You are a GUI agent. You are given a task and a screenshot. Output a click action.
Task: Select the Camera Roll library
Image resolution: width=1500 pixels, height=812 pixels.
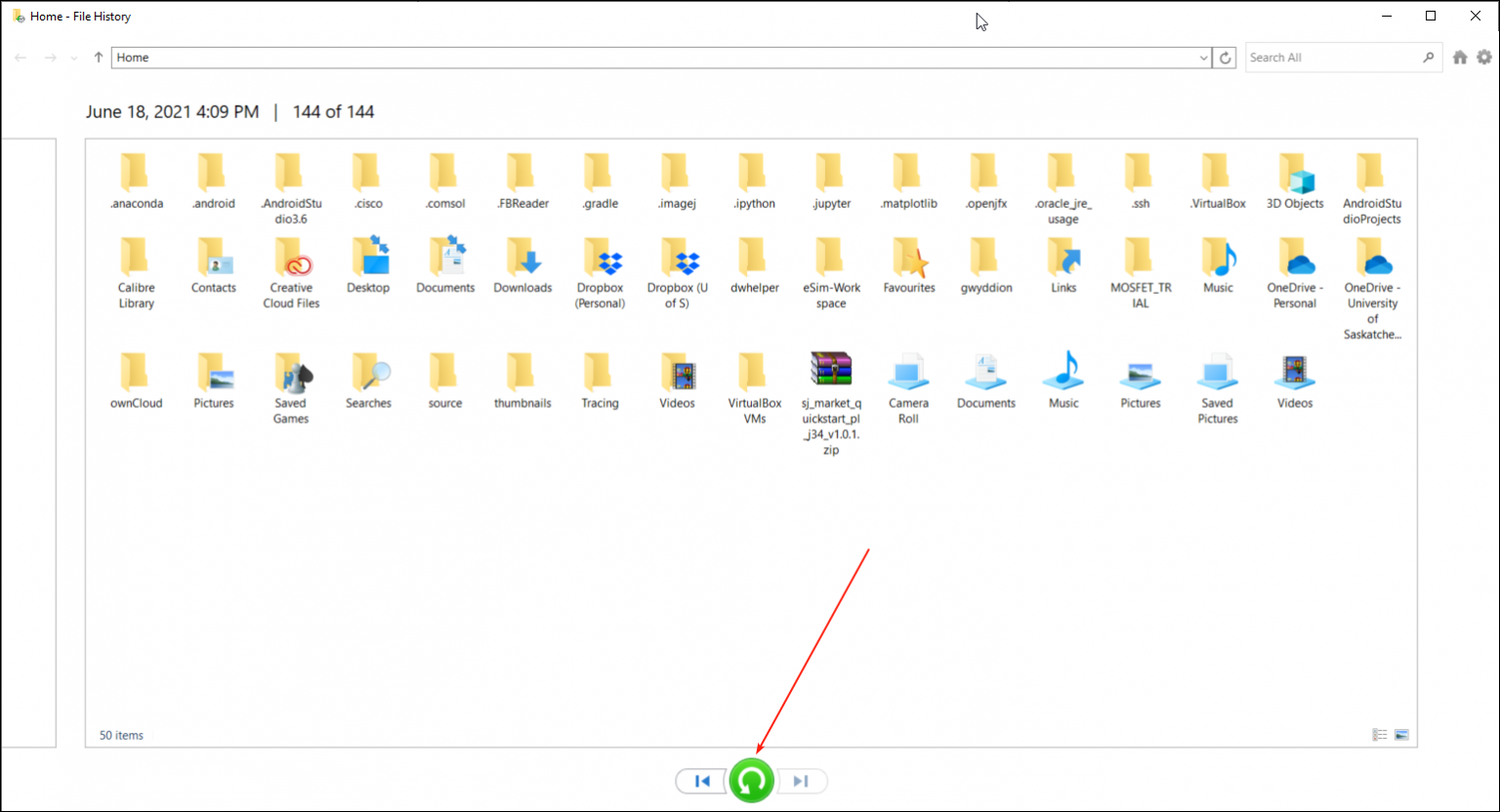[908, 387]
